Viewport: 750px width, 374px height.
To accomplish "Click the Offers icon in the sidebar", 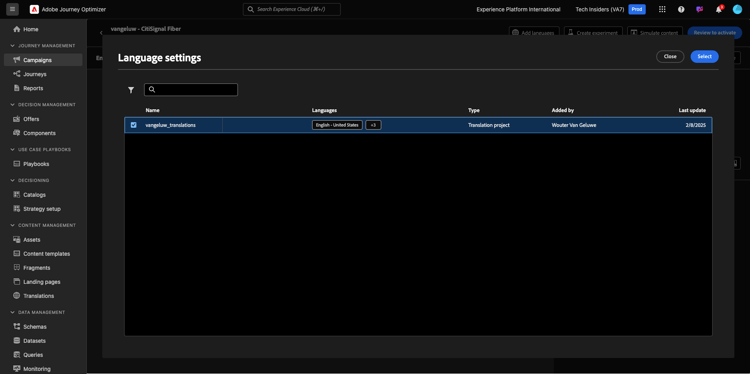I will point(17,119).
